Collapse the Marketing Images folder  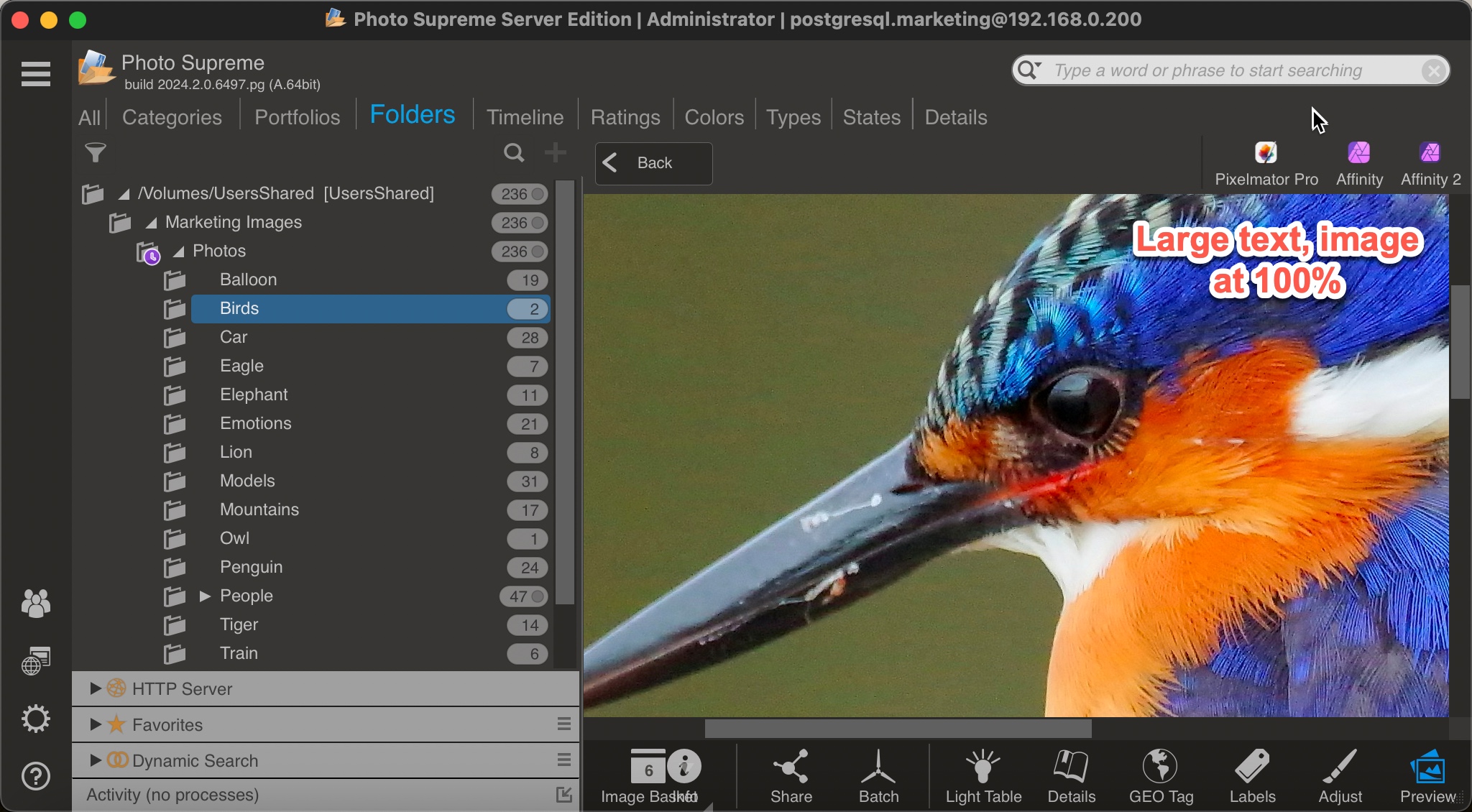tap(151, 223)
